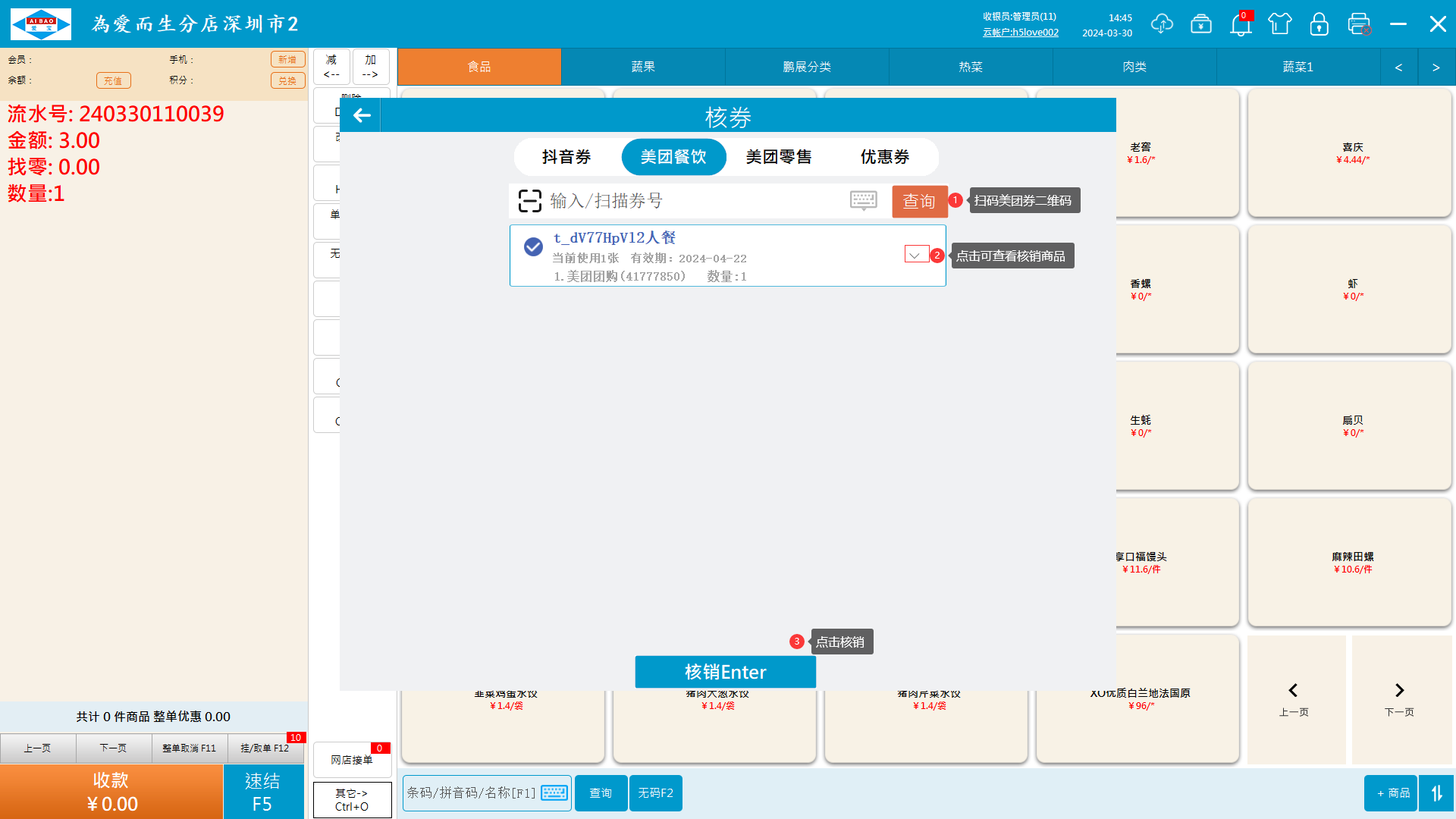The image size is (1456, 819).
Task: Select 享口福馒头 ¥11.6 product tile
Action: [x=1177, y=562]
